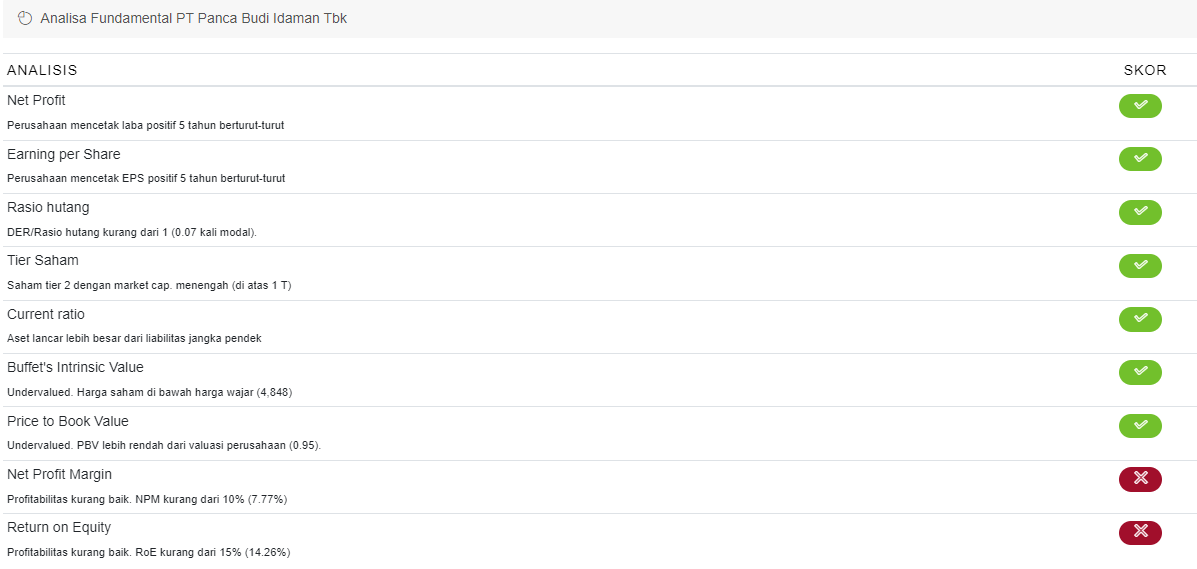Click the icon beside Analisa Fundamental title

point(25,19)
